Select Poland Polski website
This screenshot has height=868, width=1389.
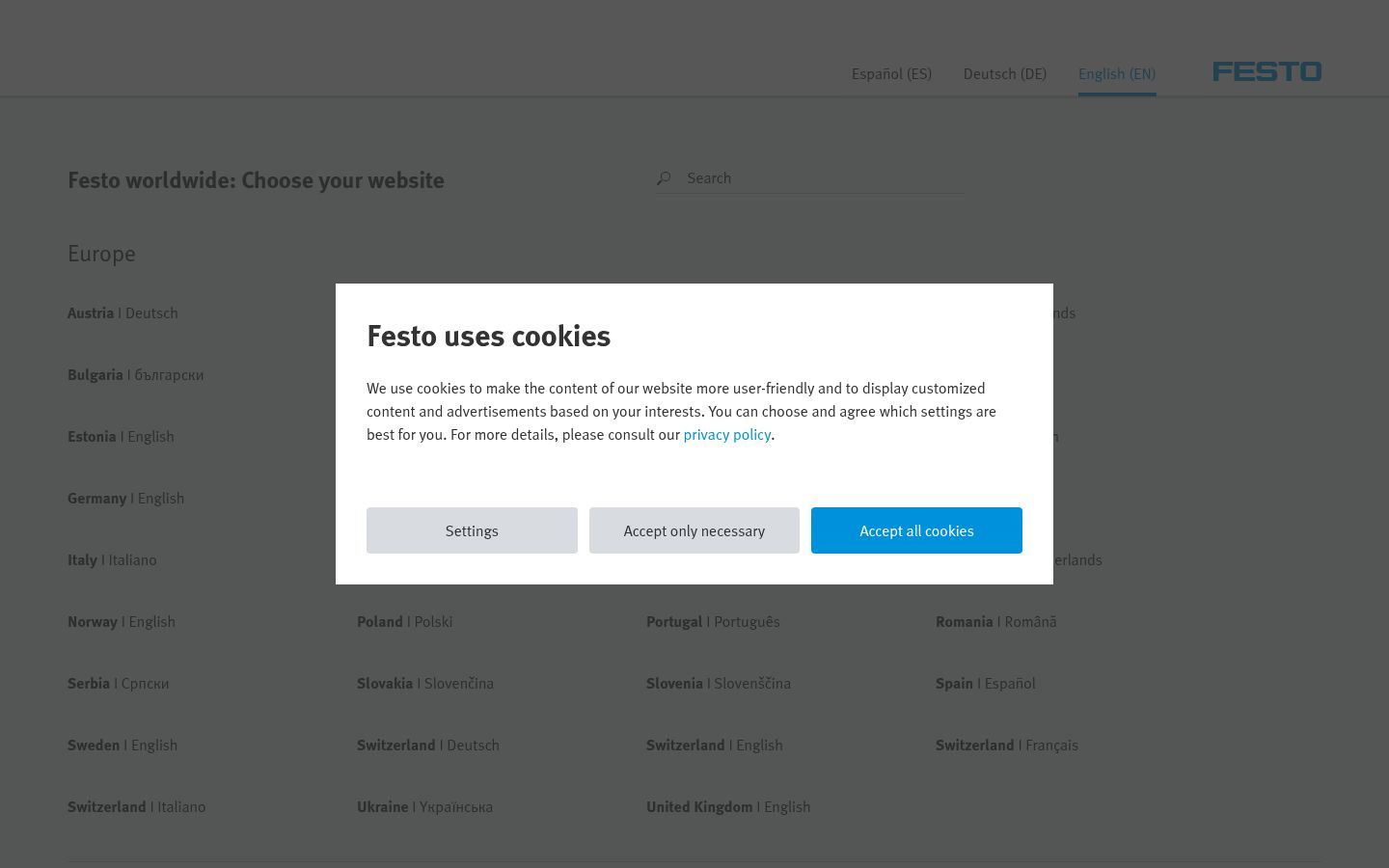click(405, 622)
